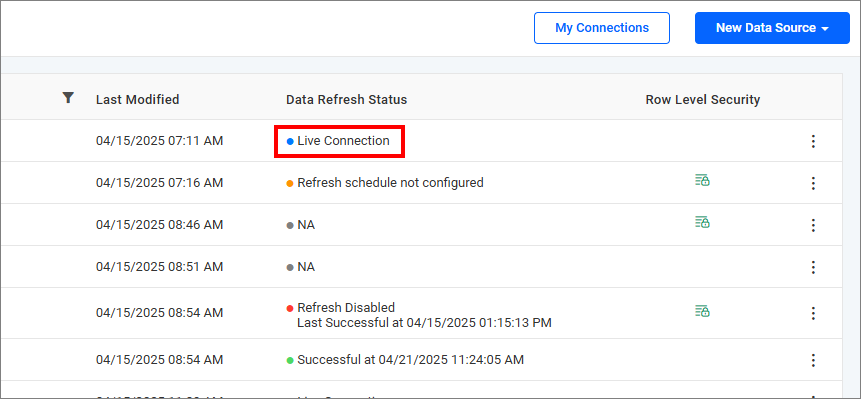Viewport: 861px width, 399px height.
Task: Click the filter funnel icon
Action: [x=68, y=98]
